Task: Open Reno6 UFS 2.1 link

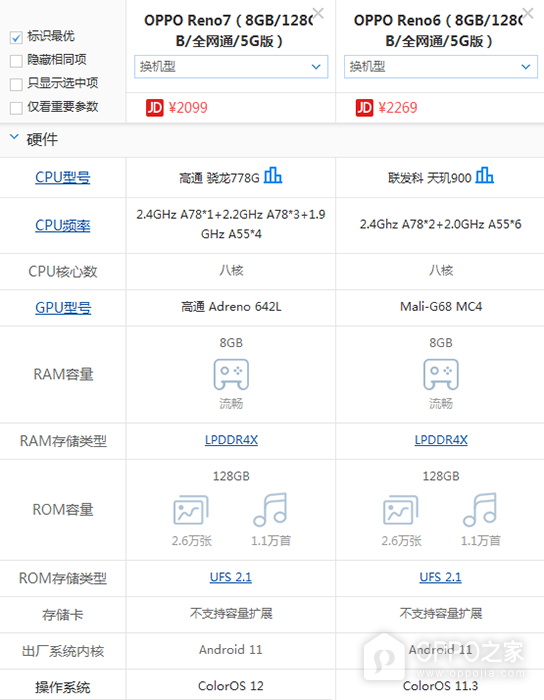Action: [x=440, y=577]
